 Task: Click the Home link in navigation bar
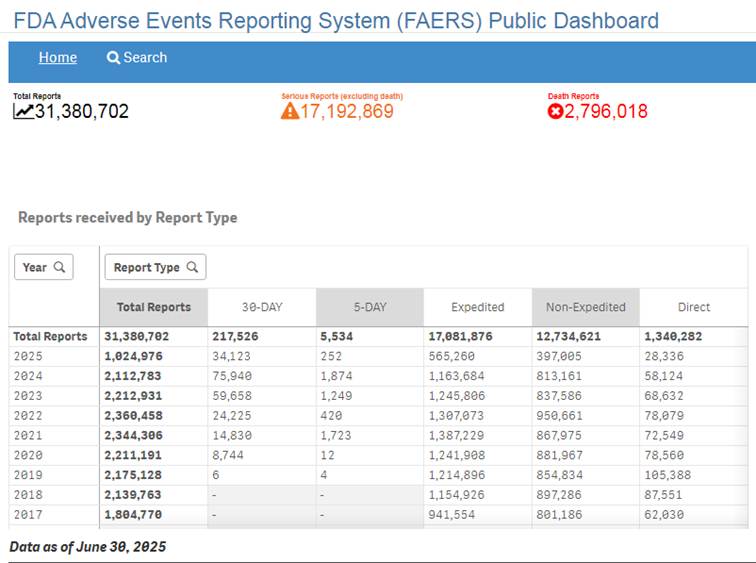click(x=57, y=58)
